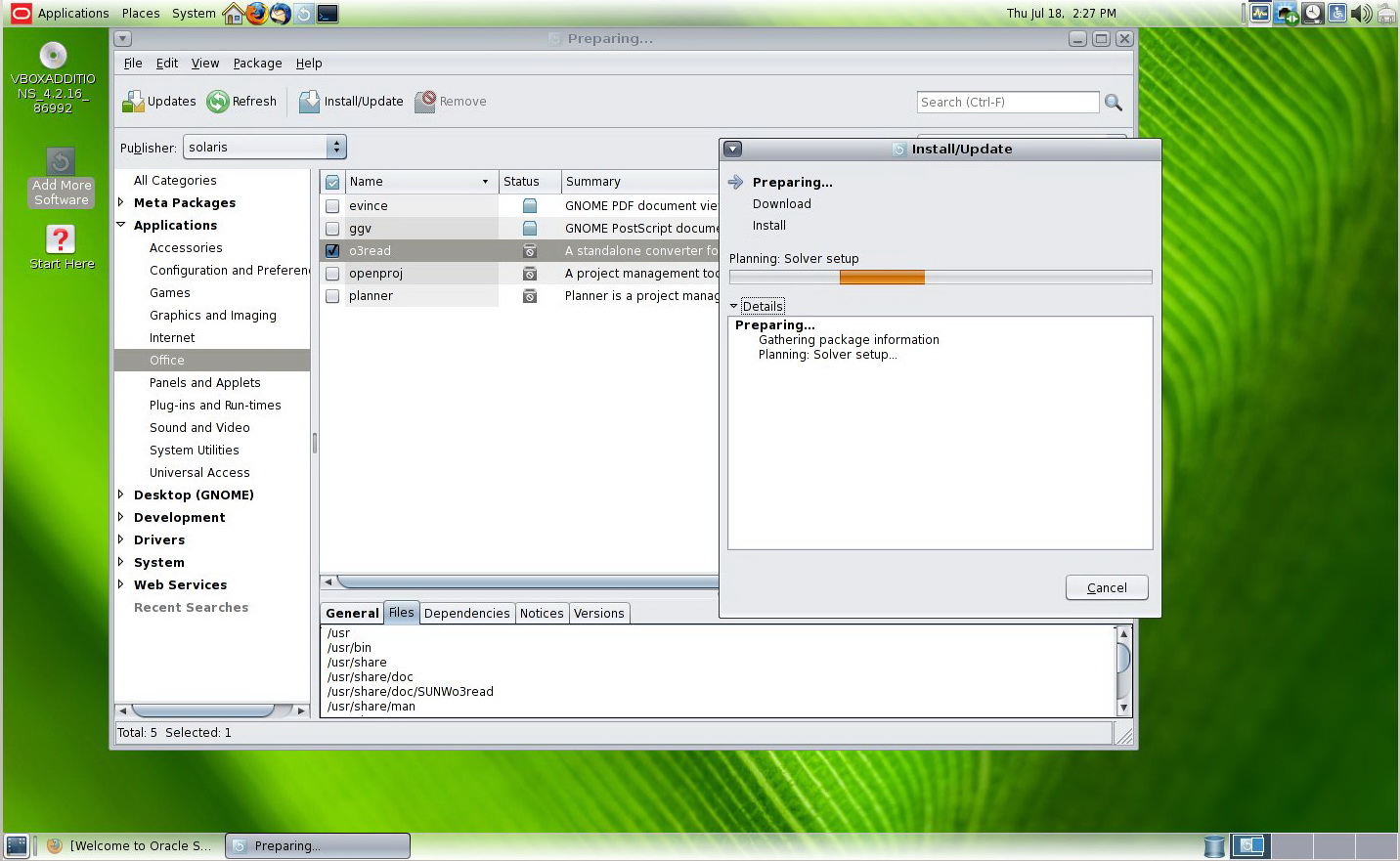
Task: Switch to Welcome to Oracle taskbar window
Action: (130, 846)
